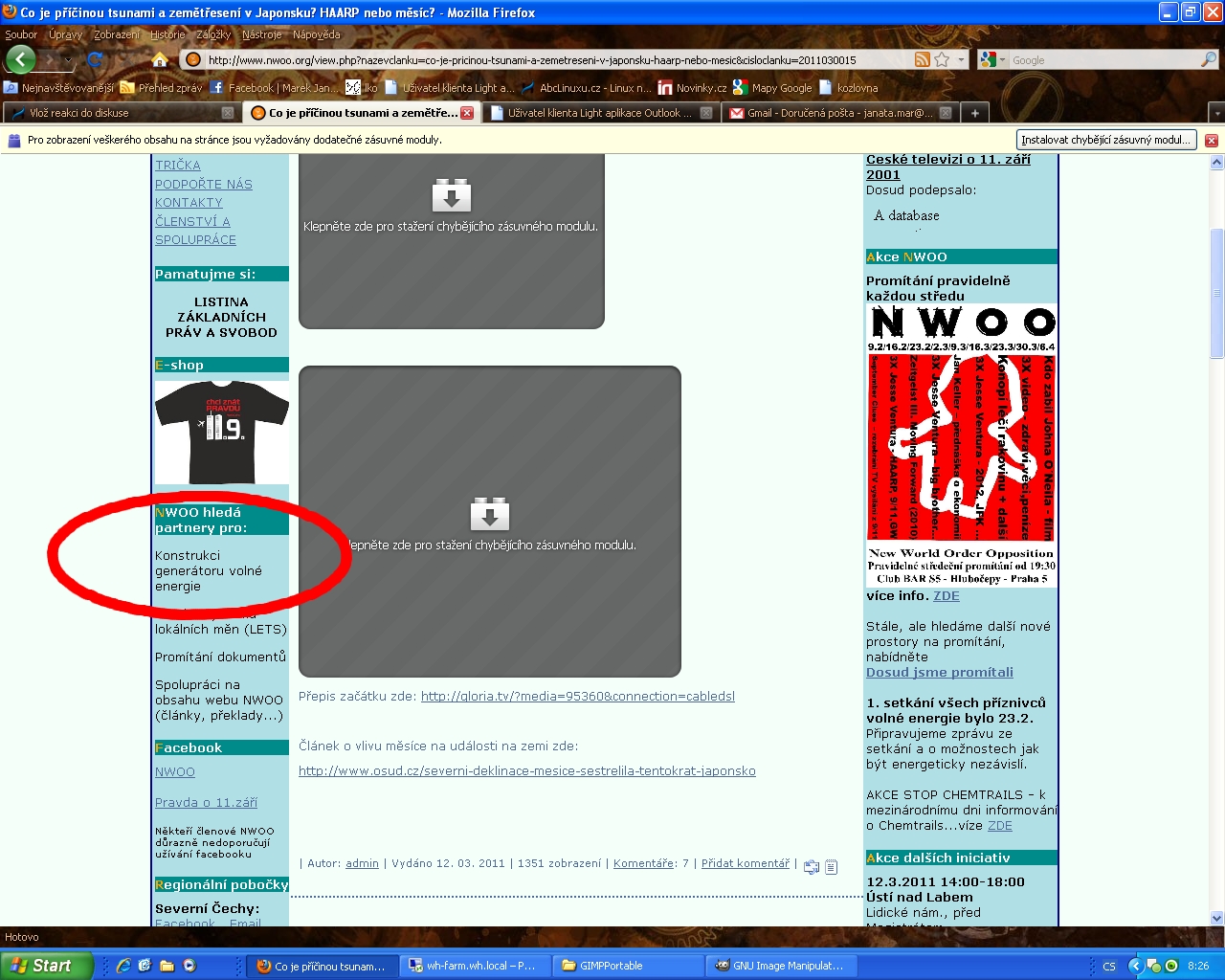Click Instalovat chybějící zásuvný modul button

click(x=1106, y=140)
